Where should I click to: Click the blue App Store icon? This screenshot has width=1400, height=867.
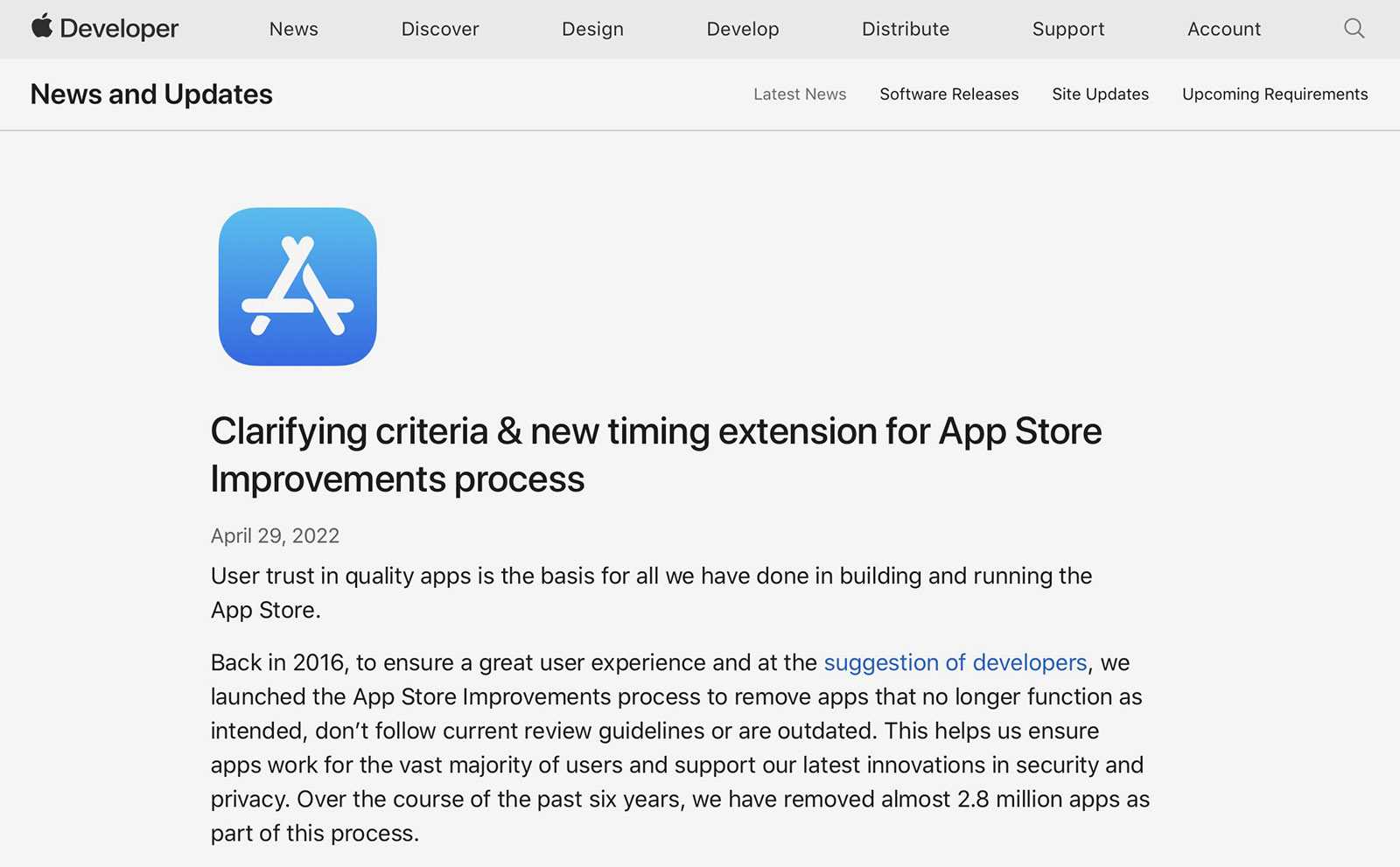point(297,287)
